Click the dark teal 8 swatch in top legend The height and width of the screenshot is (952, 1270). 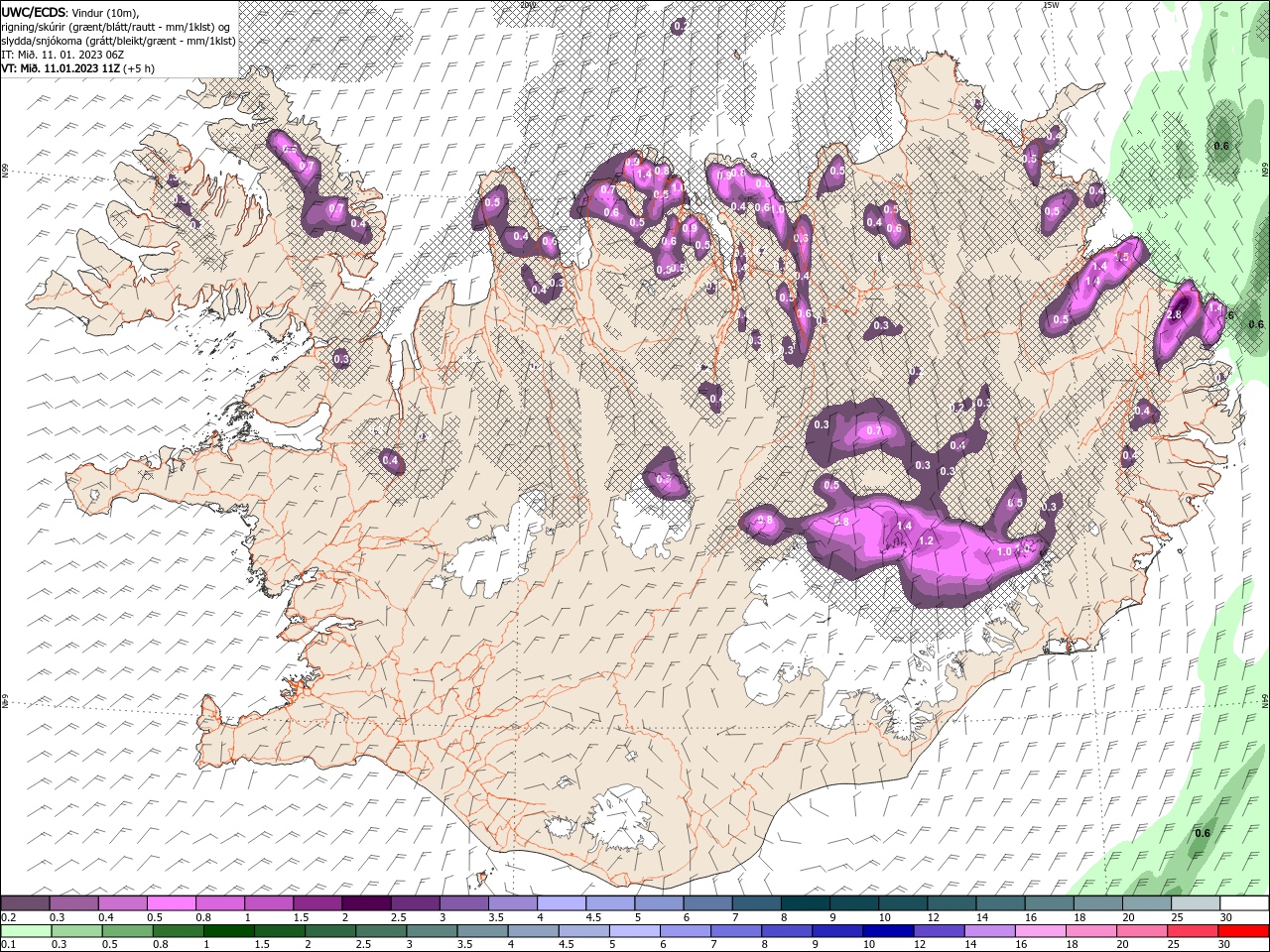(805, 903)
